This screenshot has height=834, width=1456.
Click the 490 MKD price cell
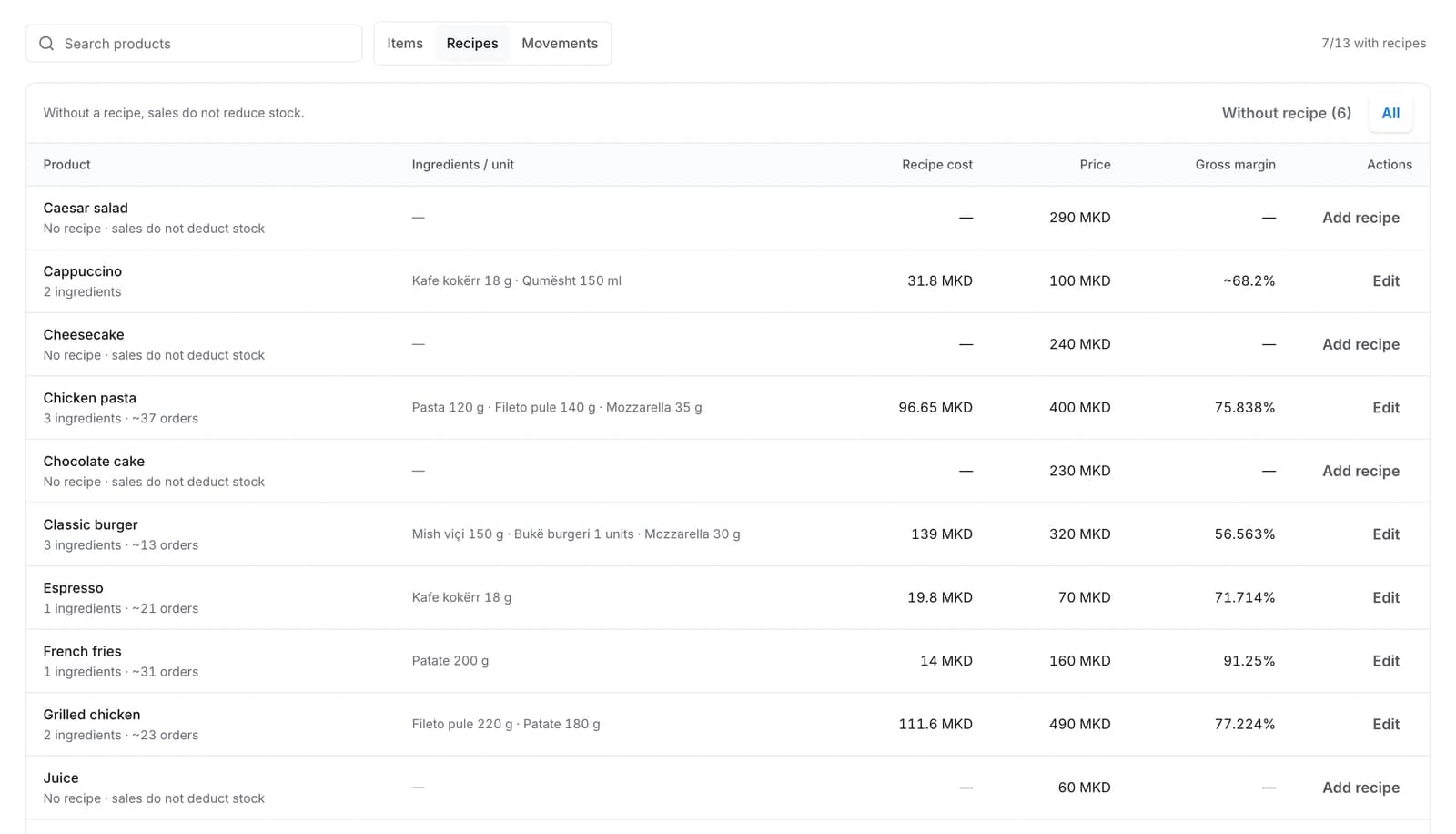click(x=1079, y=725)
